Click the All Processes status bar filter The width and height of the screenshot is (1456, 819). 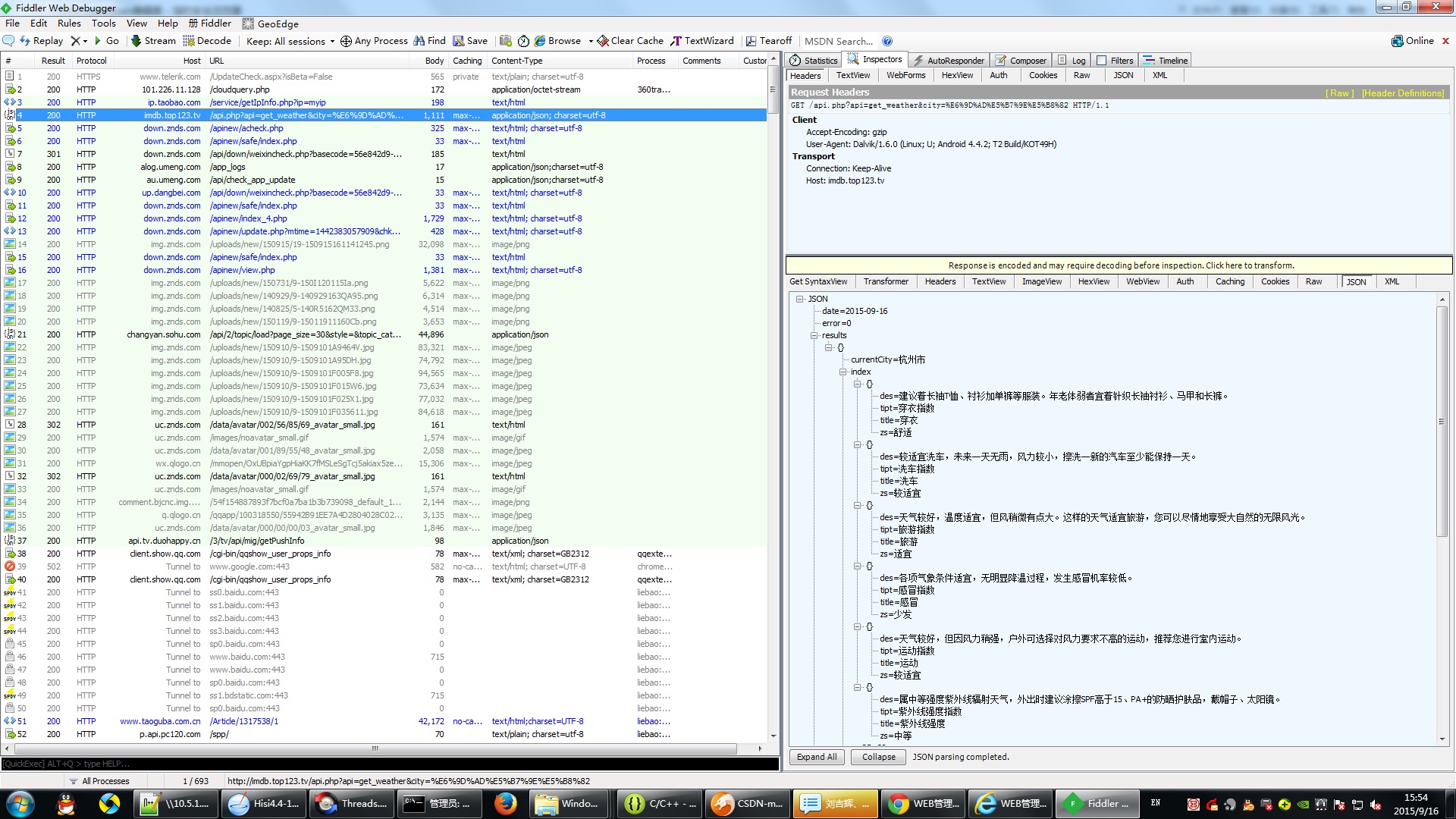click(99, 781)
